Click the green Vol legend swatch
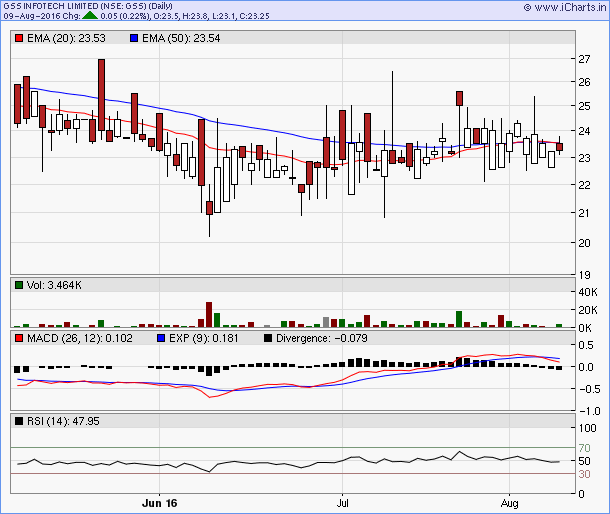This screenshot has width=610, height=514. tap(19, 285)
